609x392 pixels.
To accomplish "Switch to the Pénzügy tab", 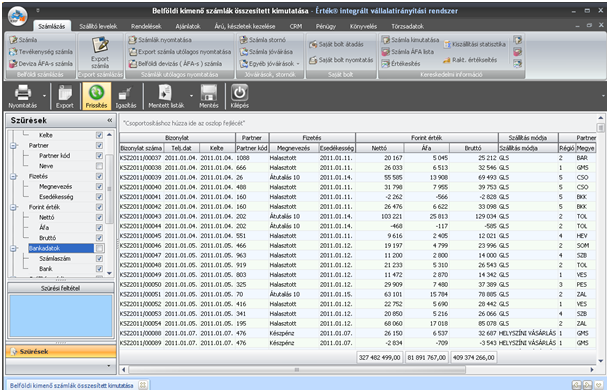I will (325, 26).
